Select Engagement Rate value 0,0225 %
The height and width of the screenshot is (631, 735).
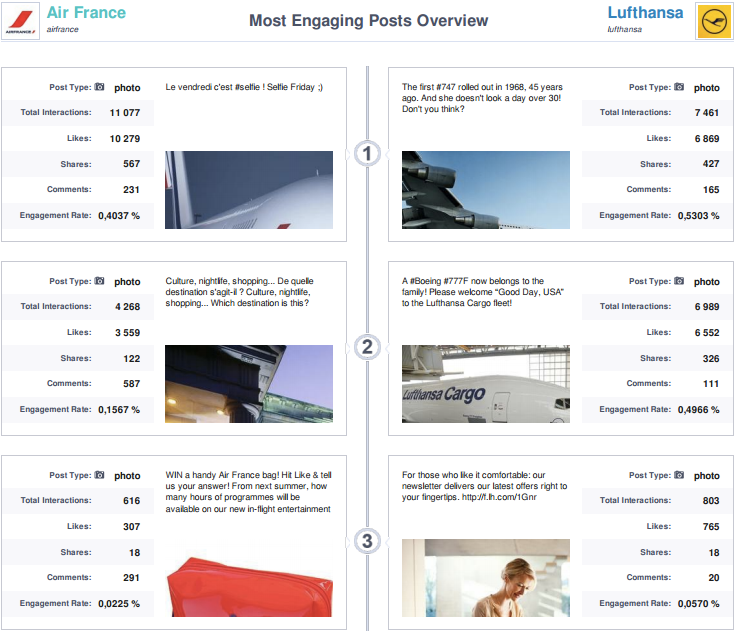click(119, 604)
